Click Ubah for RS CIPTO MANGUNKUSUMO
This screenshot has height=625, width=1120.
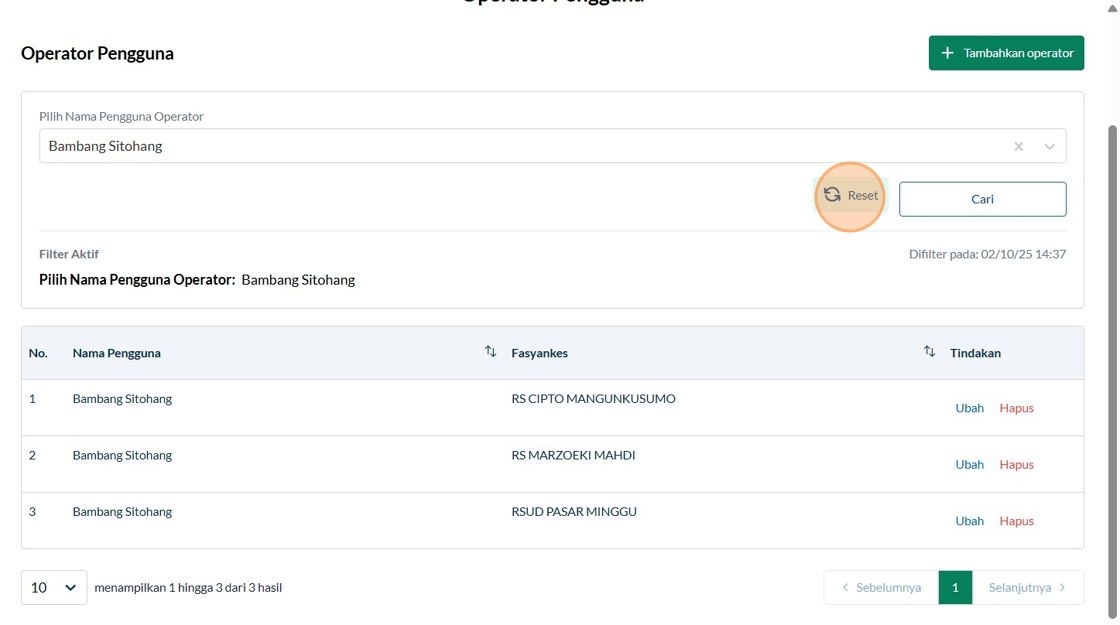pos(969,408)
